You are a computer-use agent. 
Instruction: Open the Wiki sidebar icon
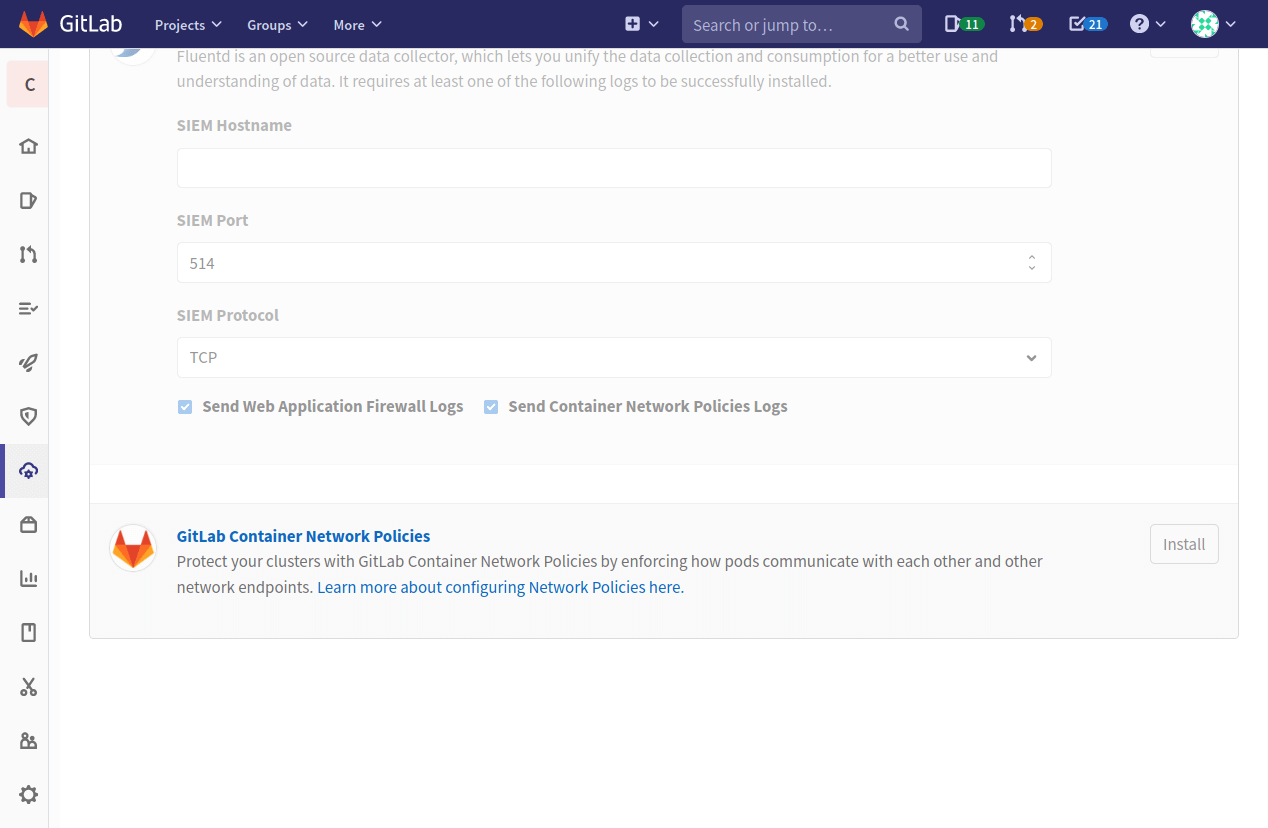click(27, 632)
